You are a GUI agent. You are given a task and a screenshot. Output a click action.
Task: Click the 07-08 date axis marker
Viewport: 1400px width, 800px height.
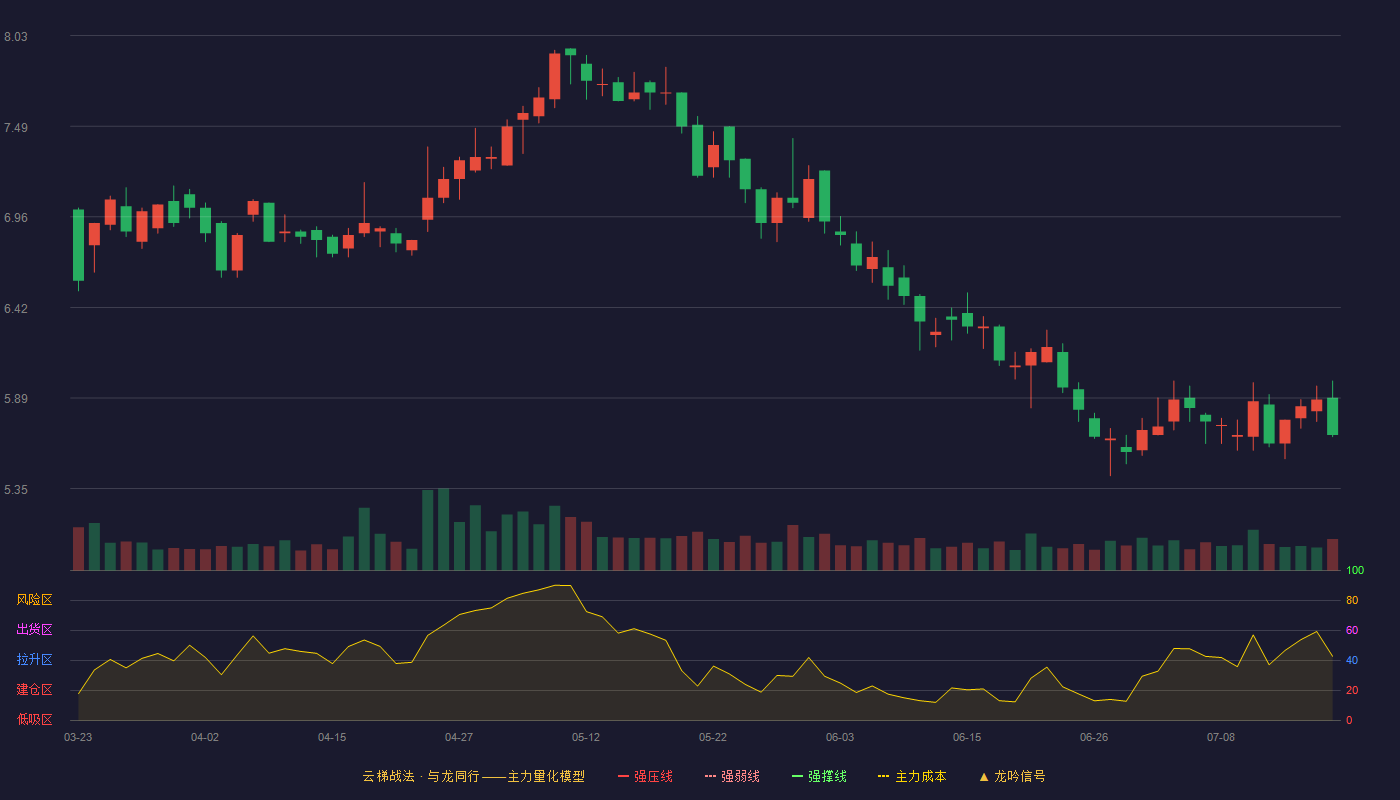click(1221, 737)
